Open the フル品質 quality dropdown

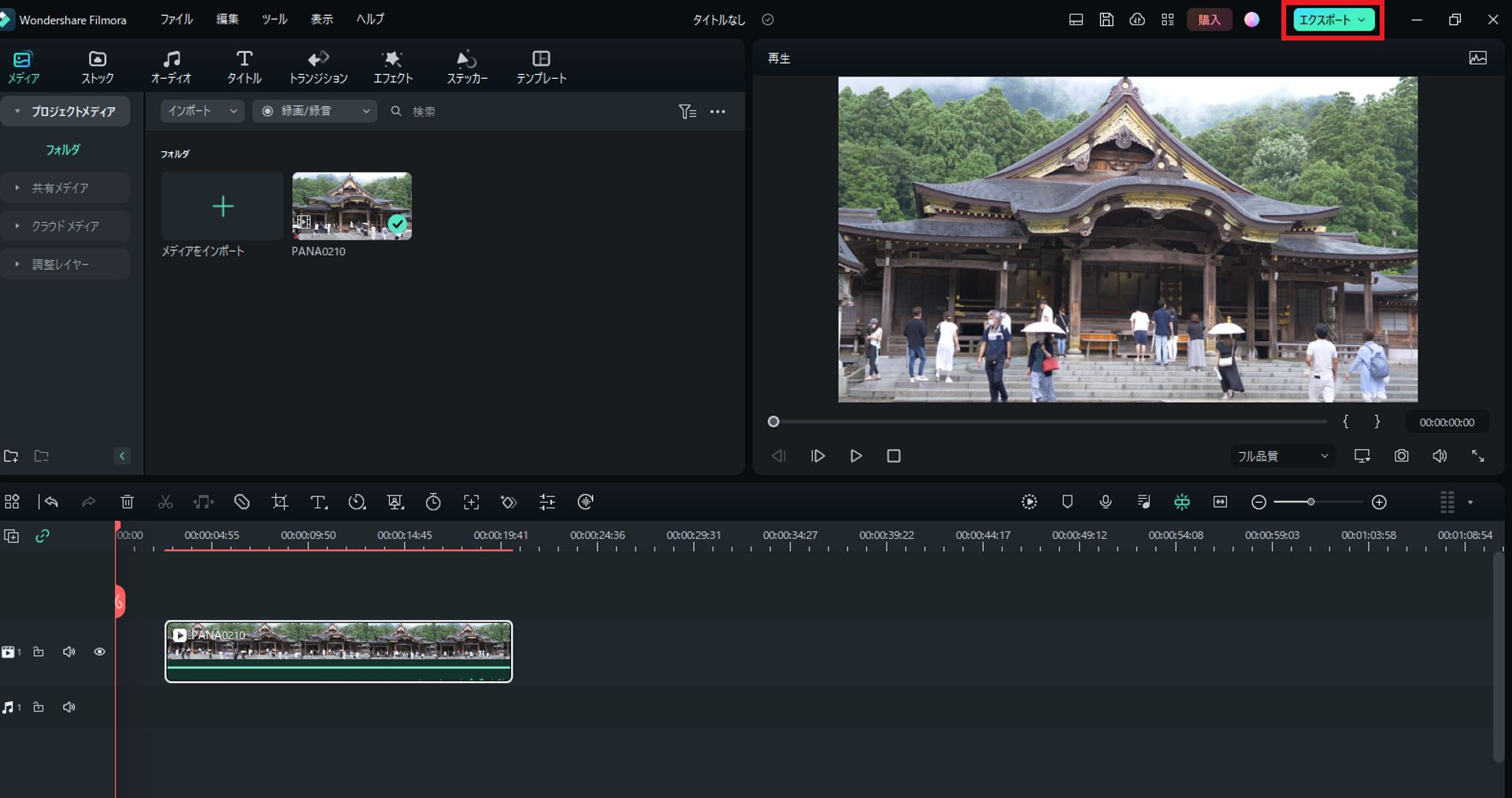point(1282,456)
